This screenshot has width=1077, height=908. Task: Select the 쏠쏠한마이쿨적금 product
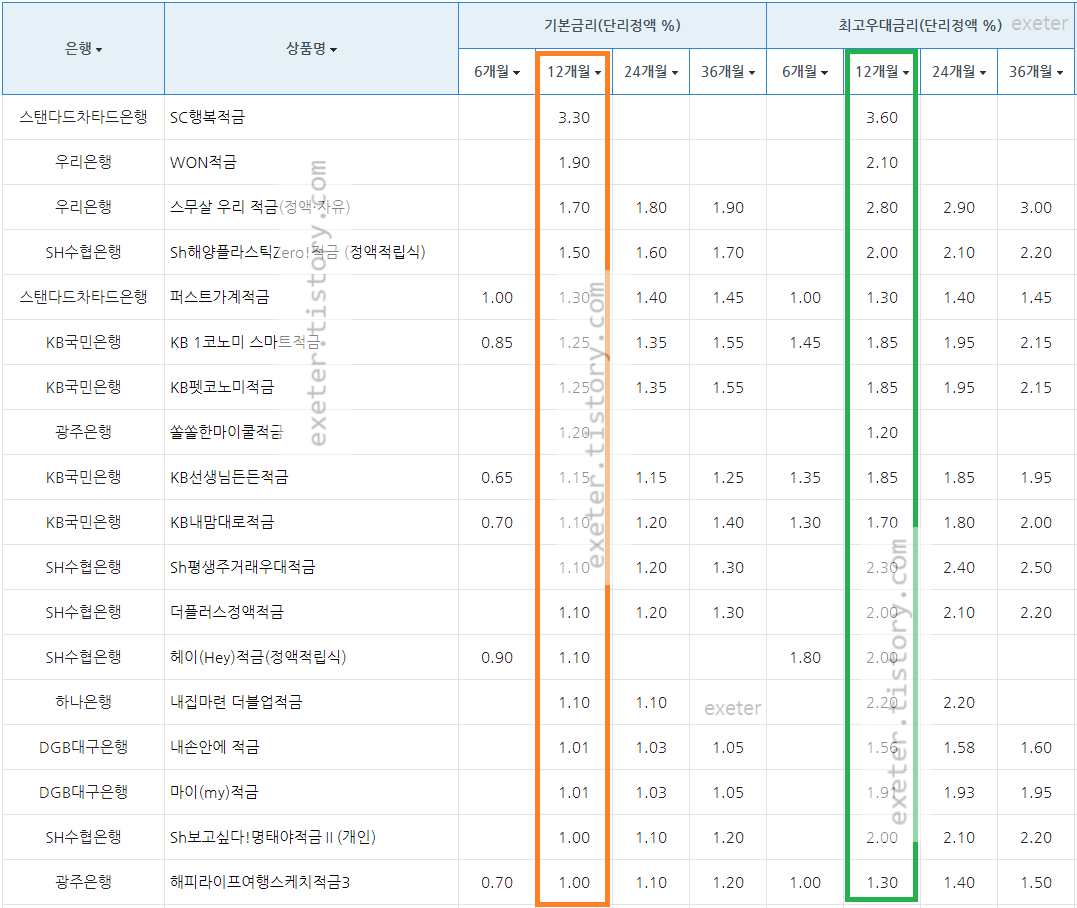click(x=227, y=432)
